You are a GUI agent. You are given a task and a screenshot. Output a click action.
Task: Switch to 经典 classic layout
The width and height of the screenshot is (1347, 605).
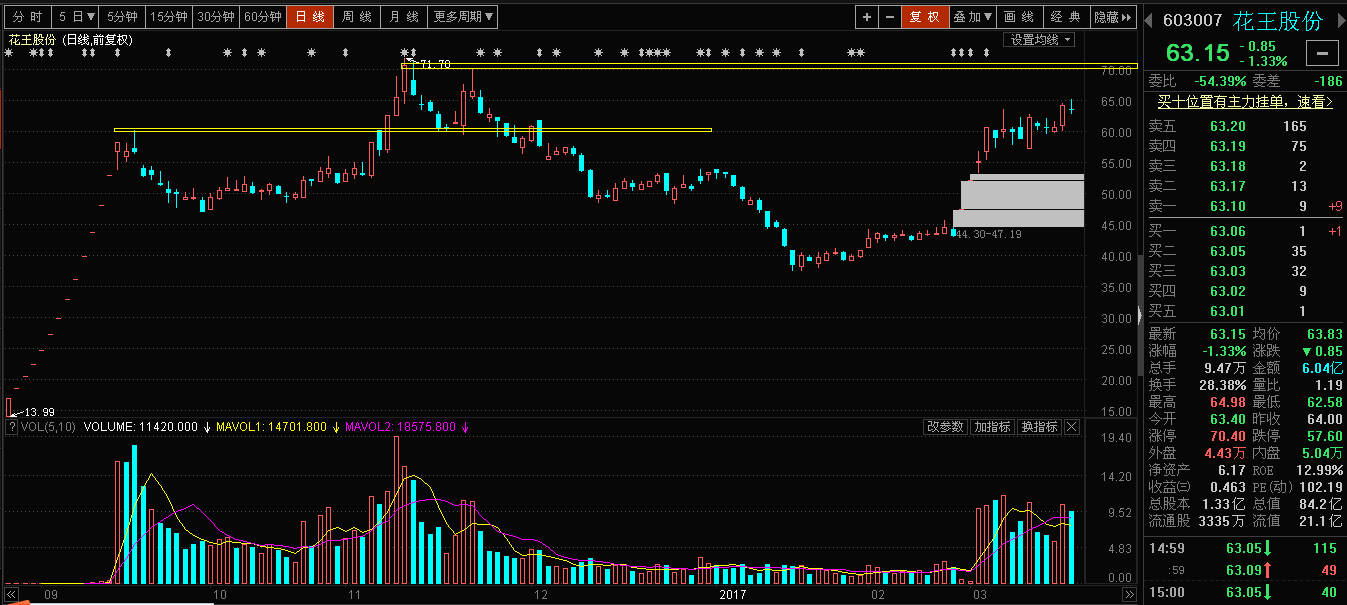tap(1066, 17)
